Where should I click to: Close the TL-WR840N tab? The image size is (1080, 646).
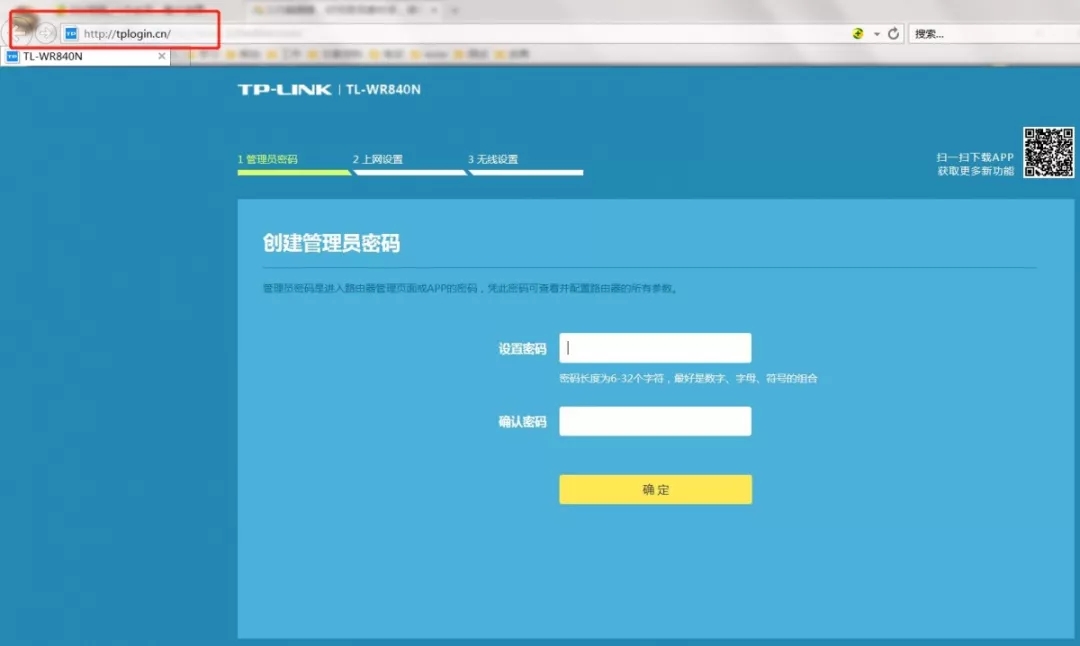click(x=162, y=56)
